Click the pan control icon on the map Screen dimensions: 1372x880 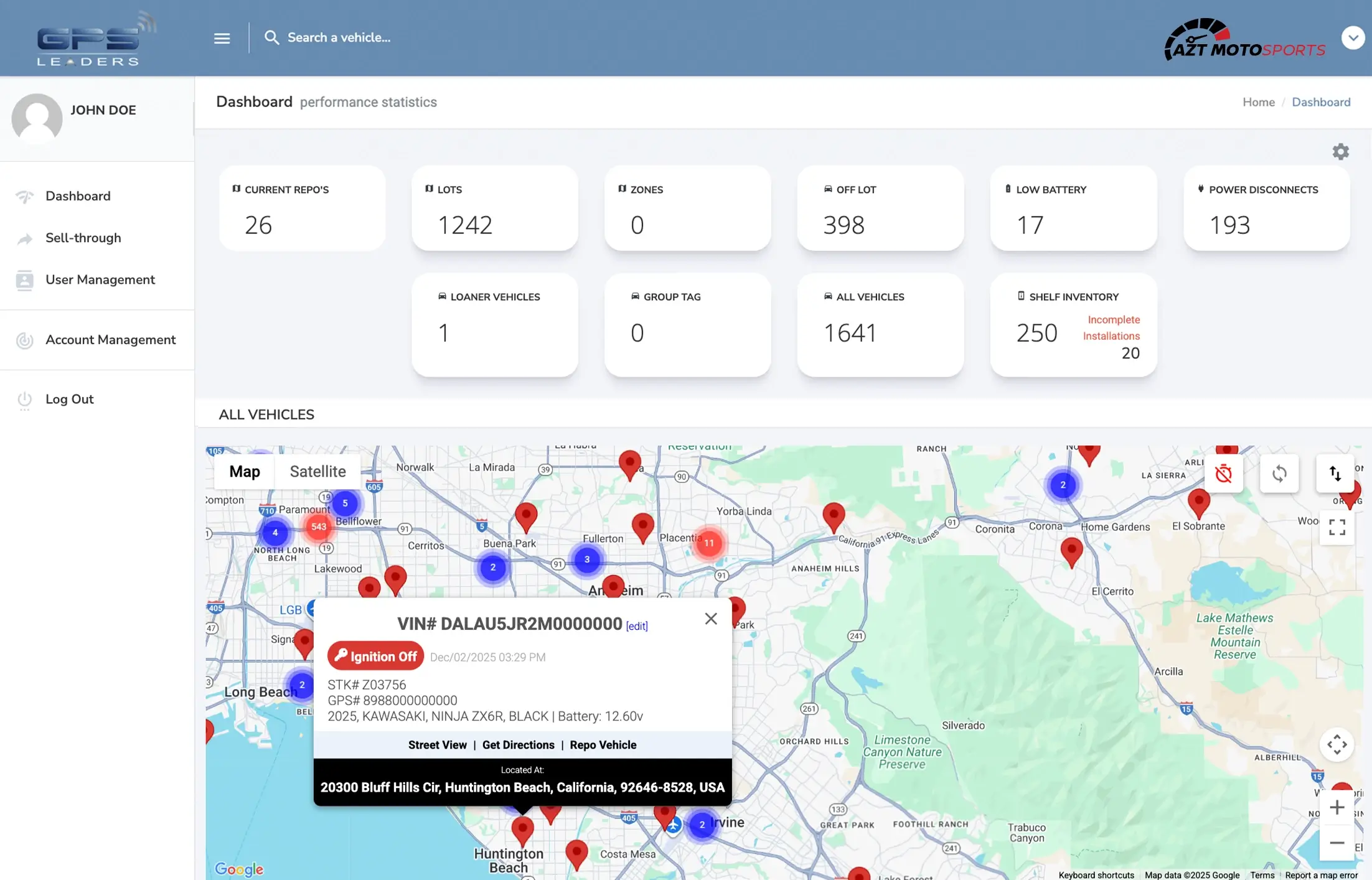pyautogui.click(x=1337, y=744)
